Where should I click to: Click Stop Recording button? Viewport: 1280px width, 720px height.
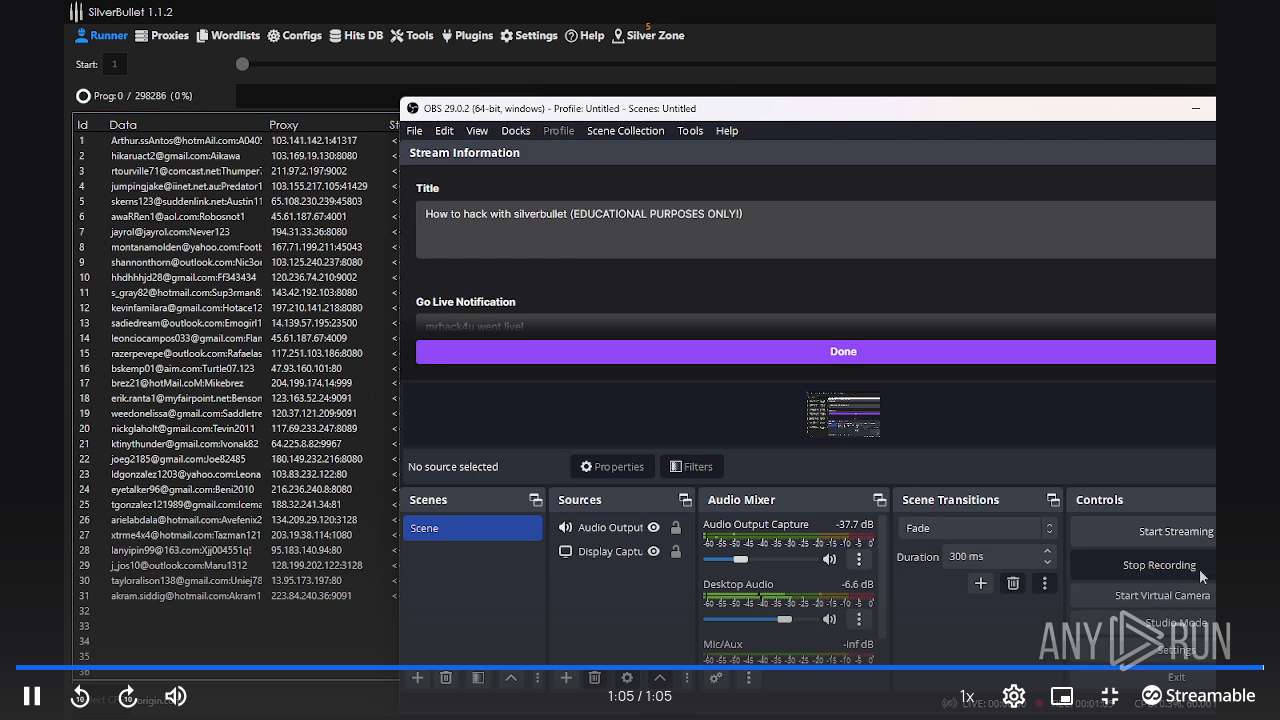1144,565
